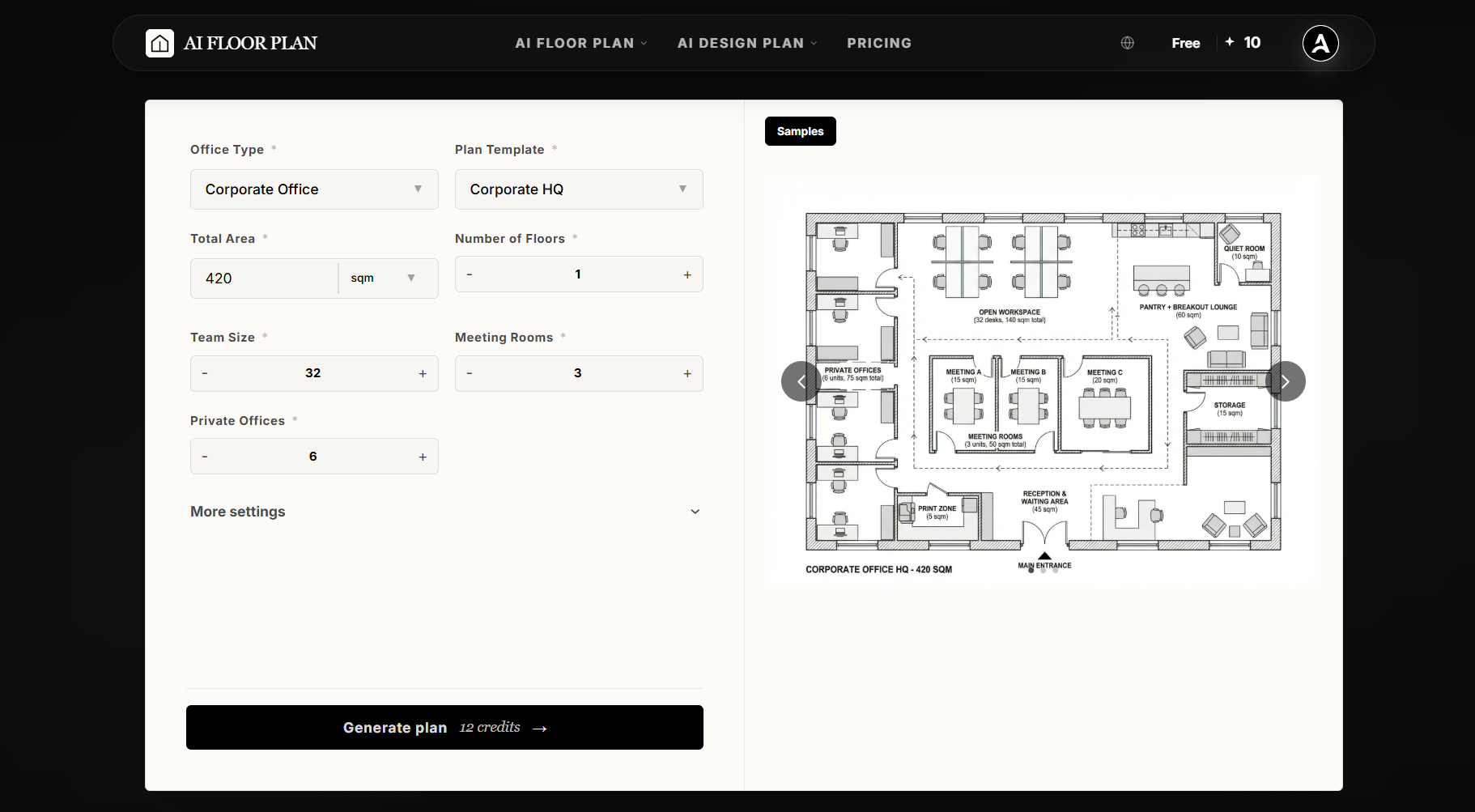Click the Total Area input field
Screen dimensions: 1475x812
(x=264, y=278)
